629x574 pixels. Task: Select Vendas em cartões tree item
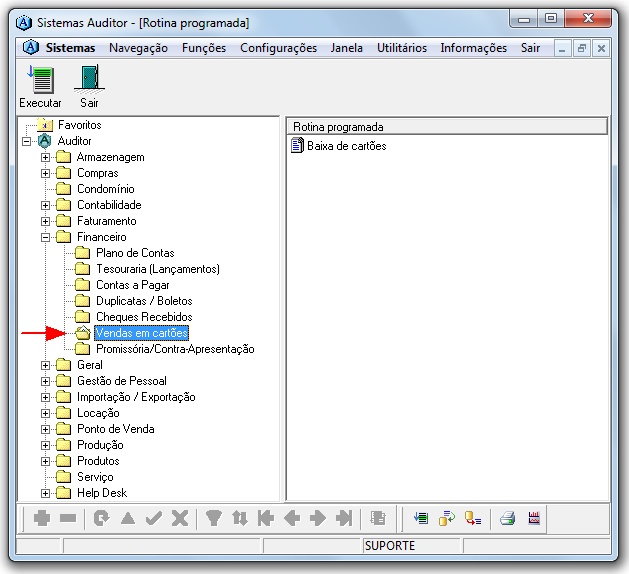(141, 333)
